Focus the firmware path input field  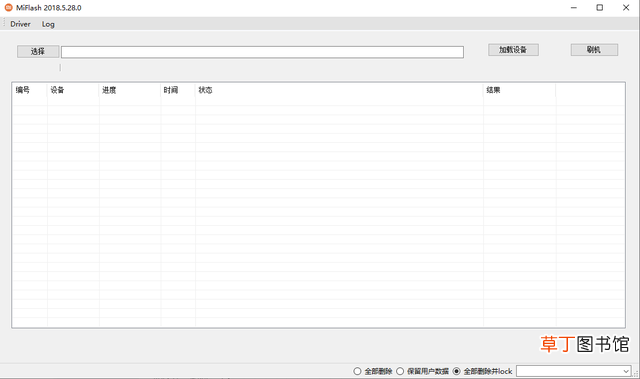[x=262, y=52]
